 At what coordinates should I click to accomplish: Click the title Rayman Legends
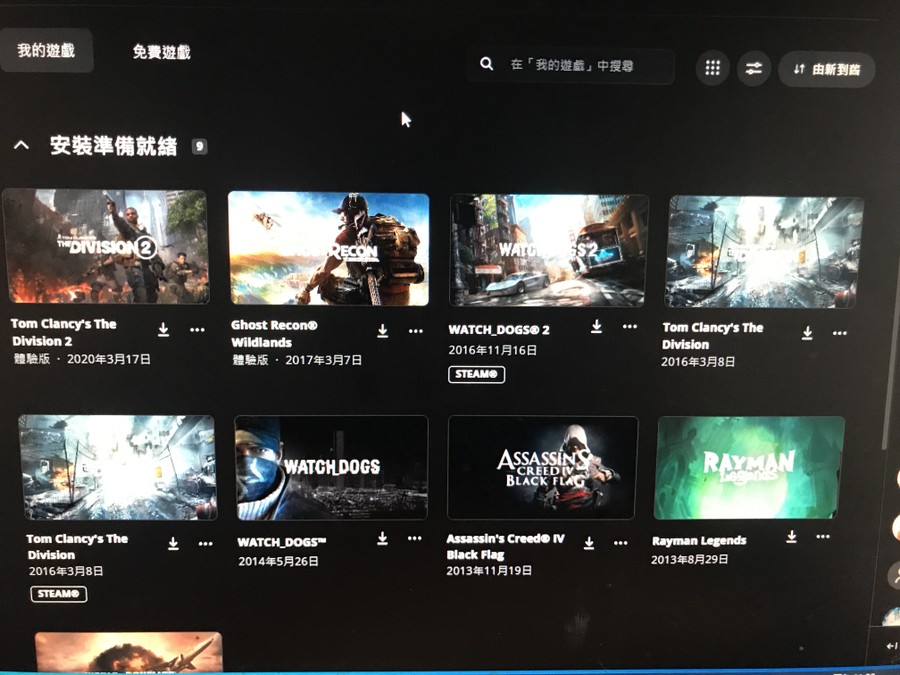pyautogui.click(x=699, y=541)
